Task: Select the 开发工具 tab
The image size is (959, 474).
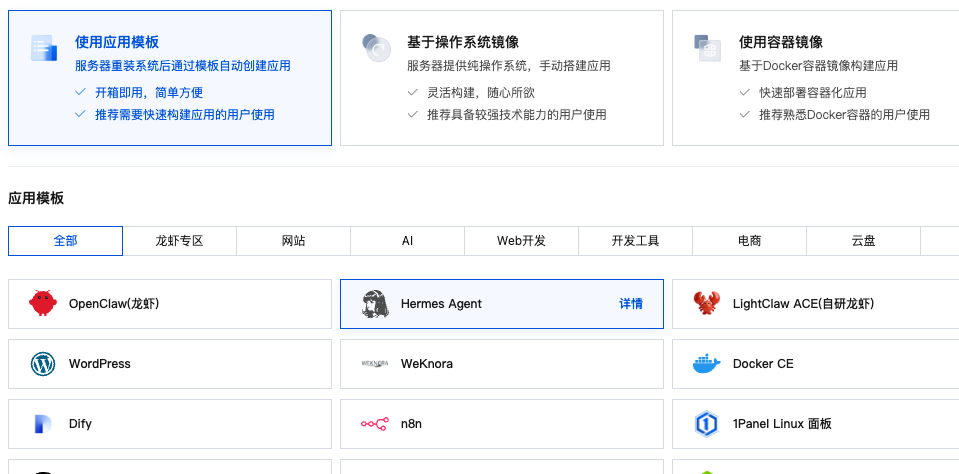Action: click(x=635, y=241)
